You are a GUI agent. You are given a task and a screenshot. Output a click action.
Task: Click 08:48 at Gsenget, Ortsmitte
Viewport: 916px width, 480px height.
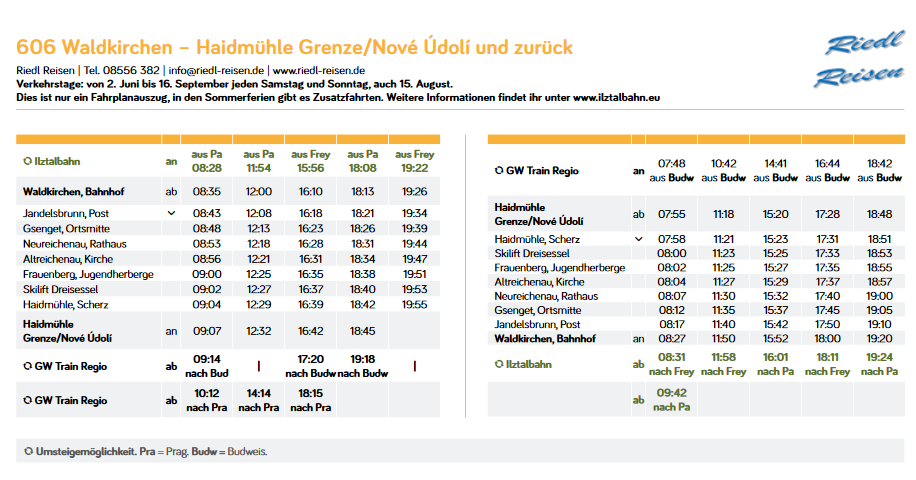207,228
